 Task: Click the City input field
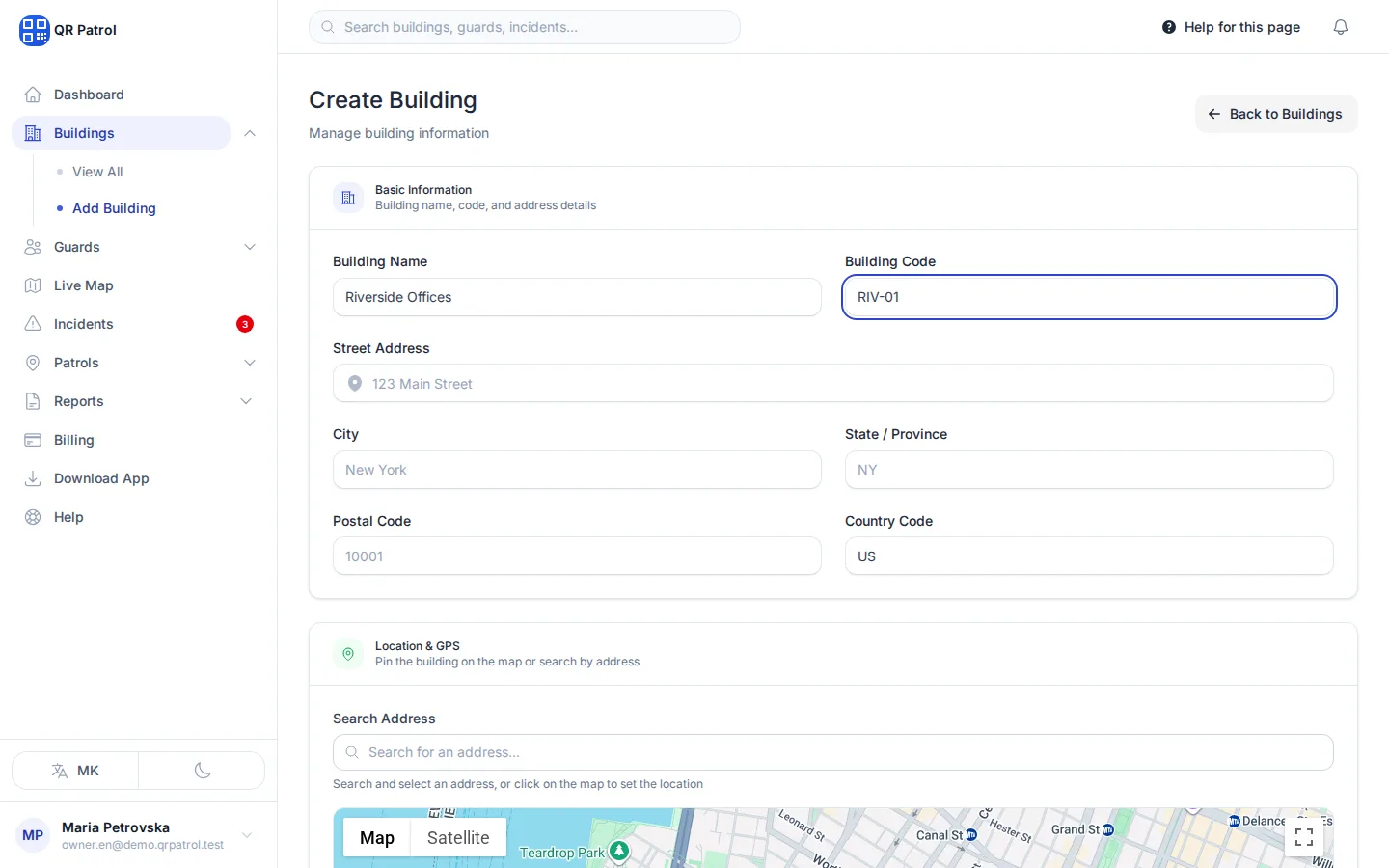[x=577, y=470]
